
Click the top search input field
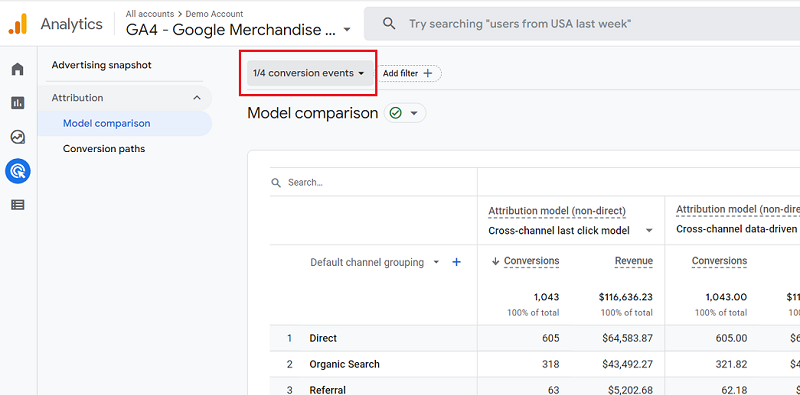click(582, 23)
